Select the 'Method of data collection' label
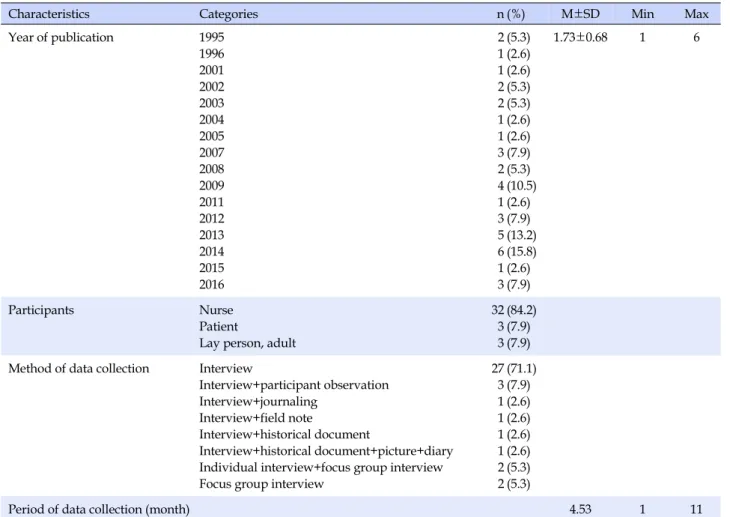The image size is (730, 517). [x=79, y=368]
